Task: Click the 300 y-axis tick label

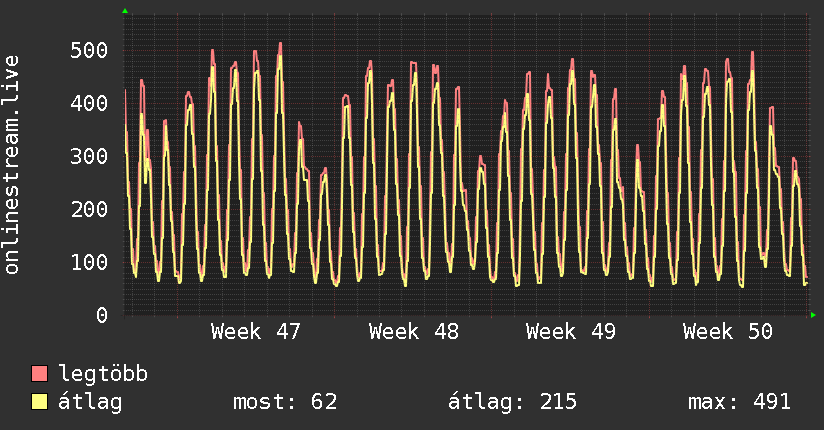Action: (89, 156)
